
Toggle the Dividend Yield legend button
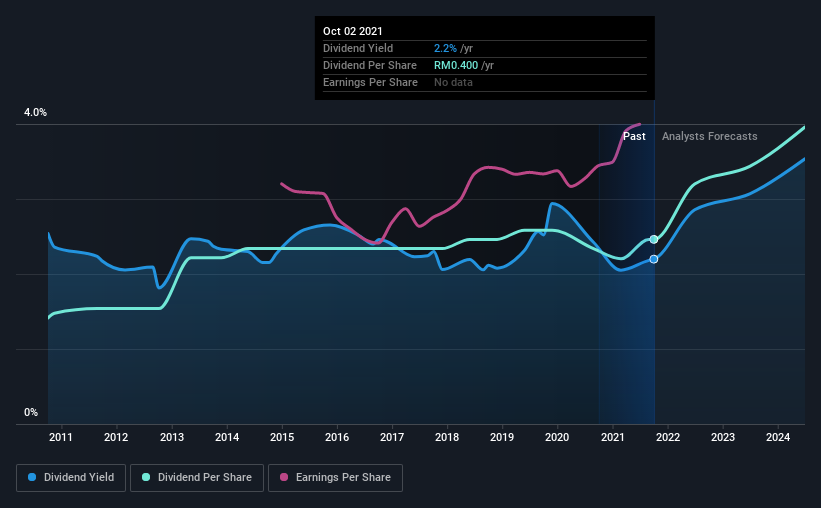click(x=71, y=478)
